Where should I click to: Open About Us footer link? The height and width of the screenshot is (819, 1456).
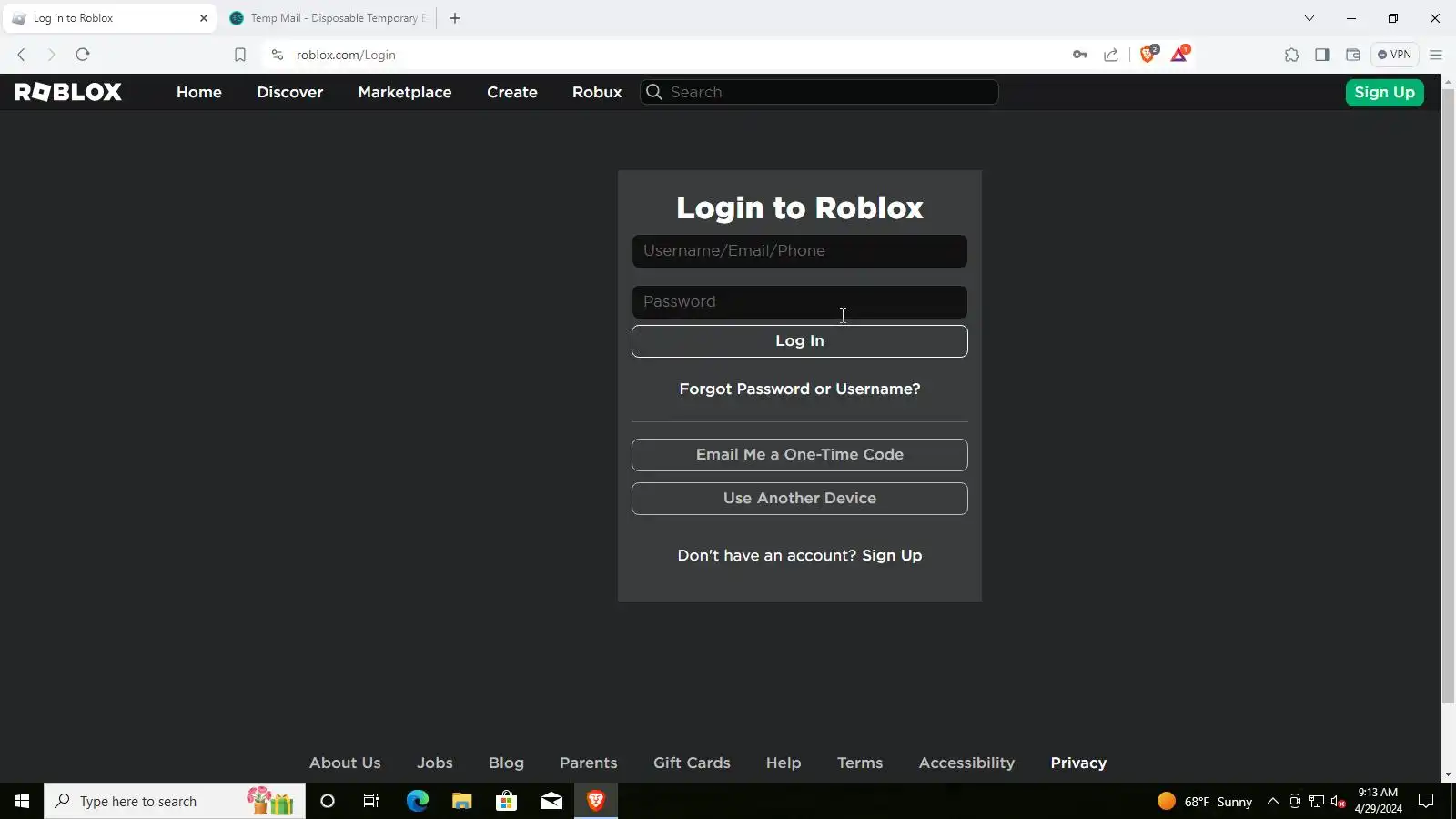345,763
